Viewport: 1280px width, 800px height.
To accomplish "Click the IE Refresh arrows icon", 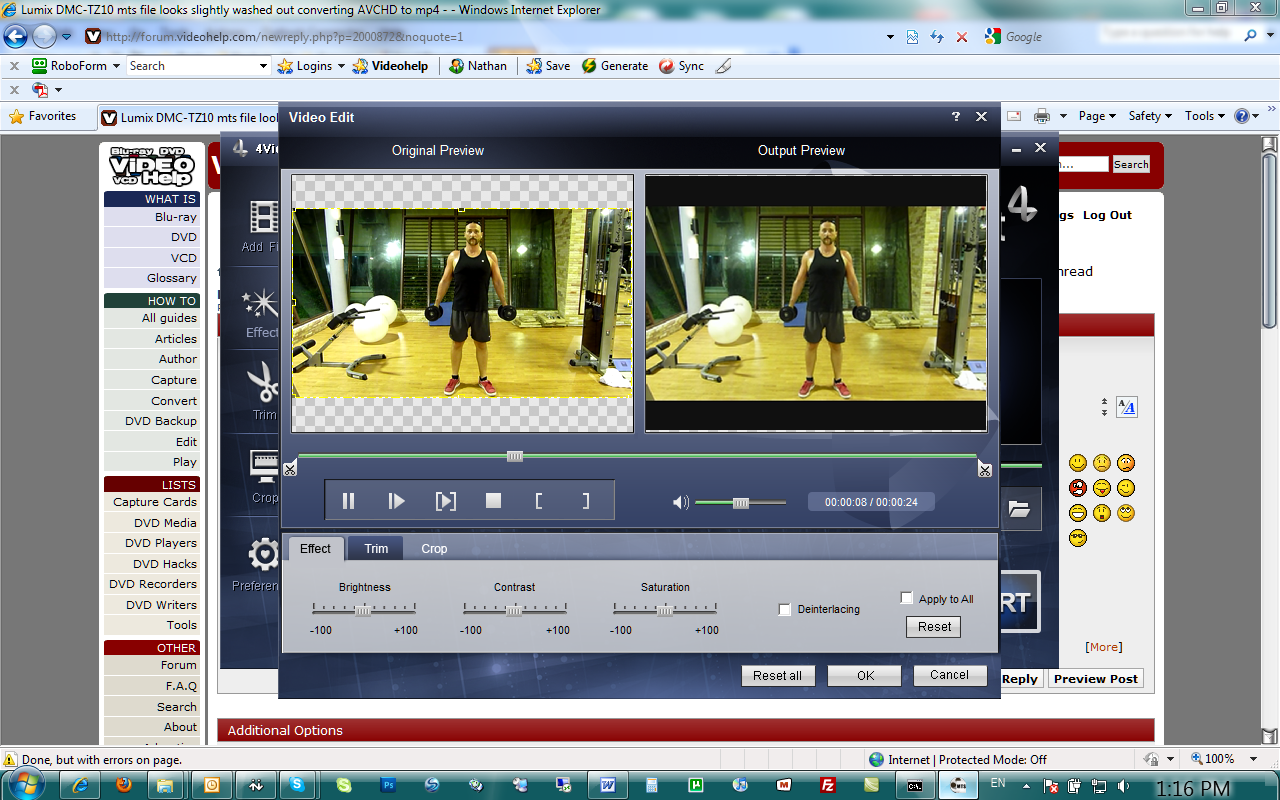I will coord(937,37).
